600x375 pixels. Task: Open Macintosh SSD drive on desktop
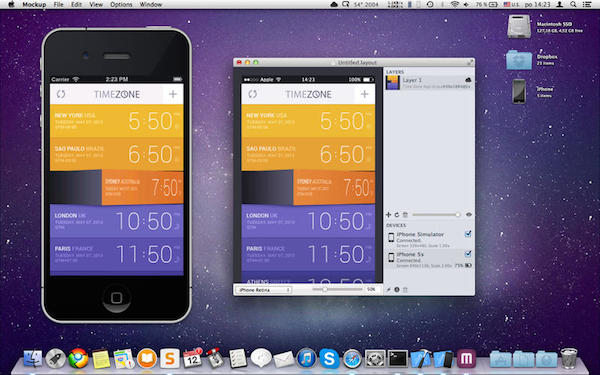(519, 26)
